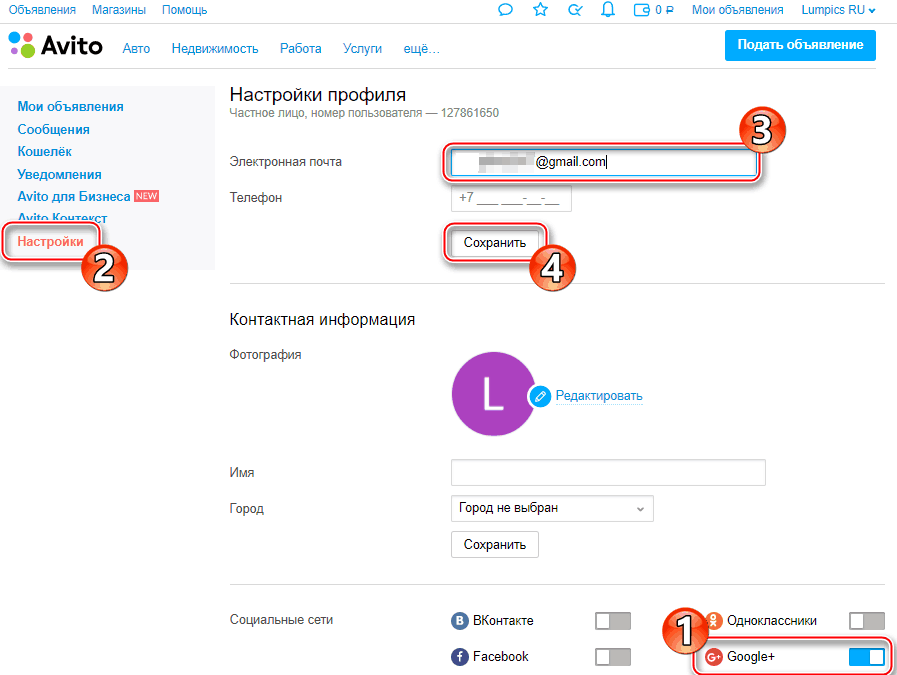Click the Avito logo
897x675 pixels.
pyautogui.click(x=56, y=45)
